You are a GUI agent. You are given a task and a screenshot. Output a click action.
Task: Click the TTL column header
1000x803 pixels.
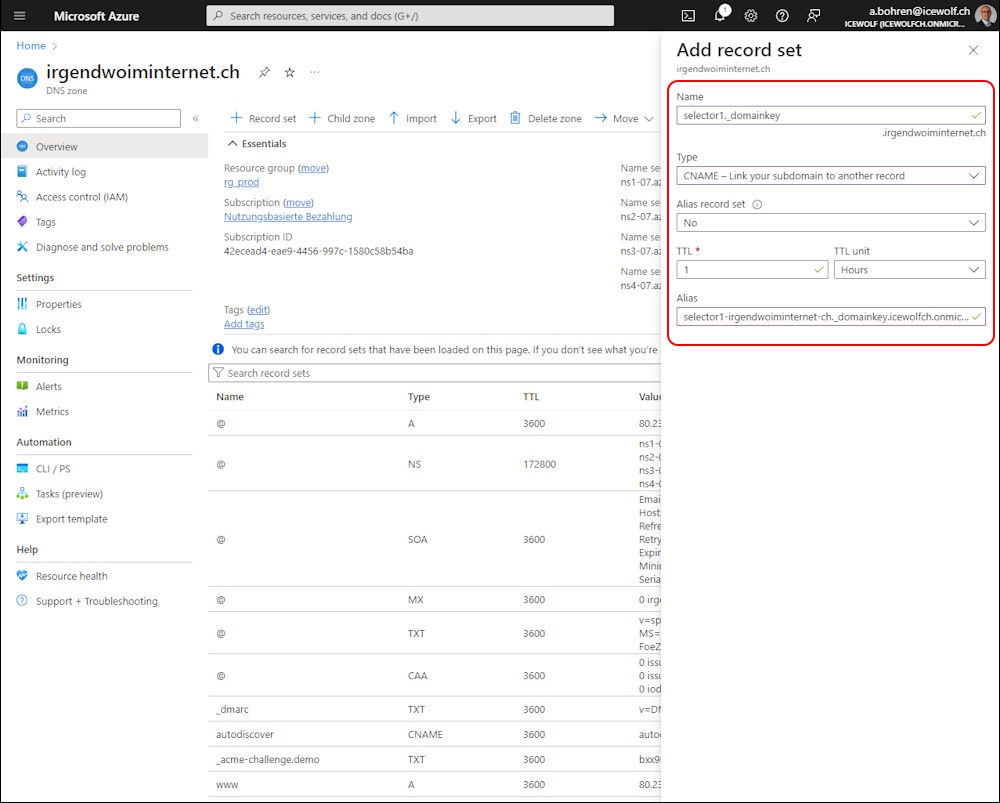[x=531, y=397]
